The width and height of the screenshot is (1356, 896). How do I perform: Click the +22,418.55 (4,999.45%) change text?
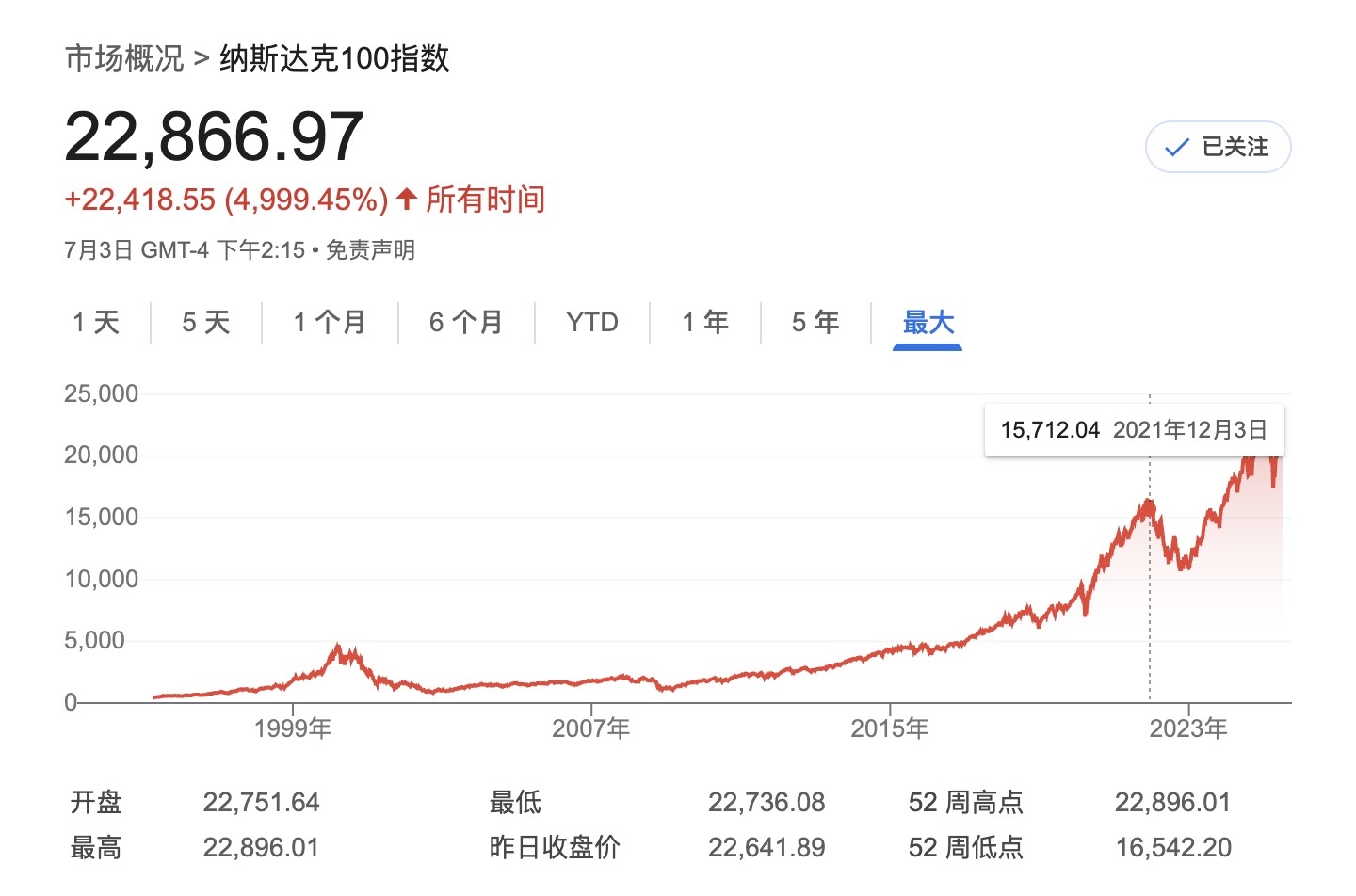pyautogui.click(x=226, y=200)
